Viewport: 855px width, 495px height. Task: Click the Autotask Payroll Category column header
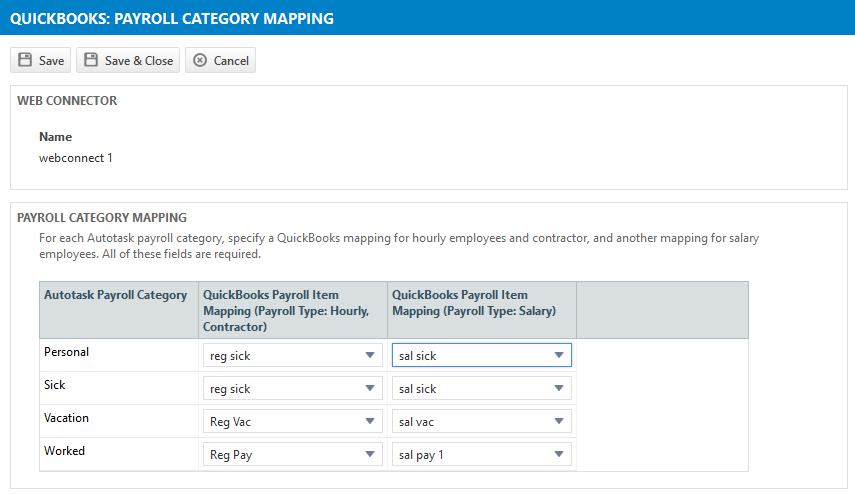click(119, 310)
